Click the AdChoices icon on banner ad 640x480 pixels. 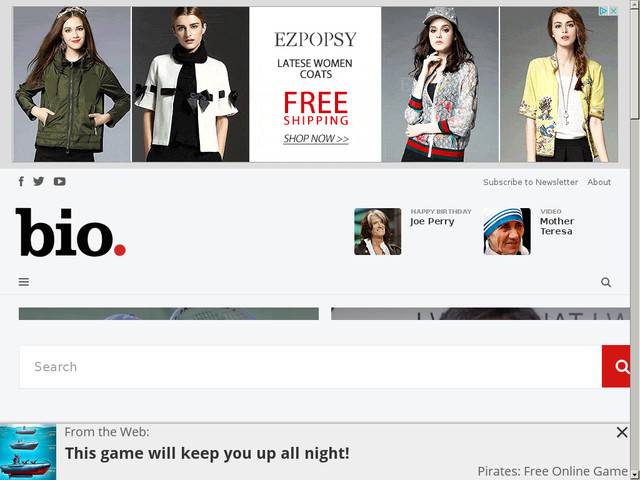(603, 11)
